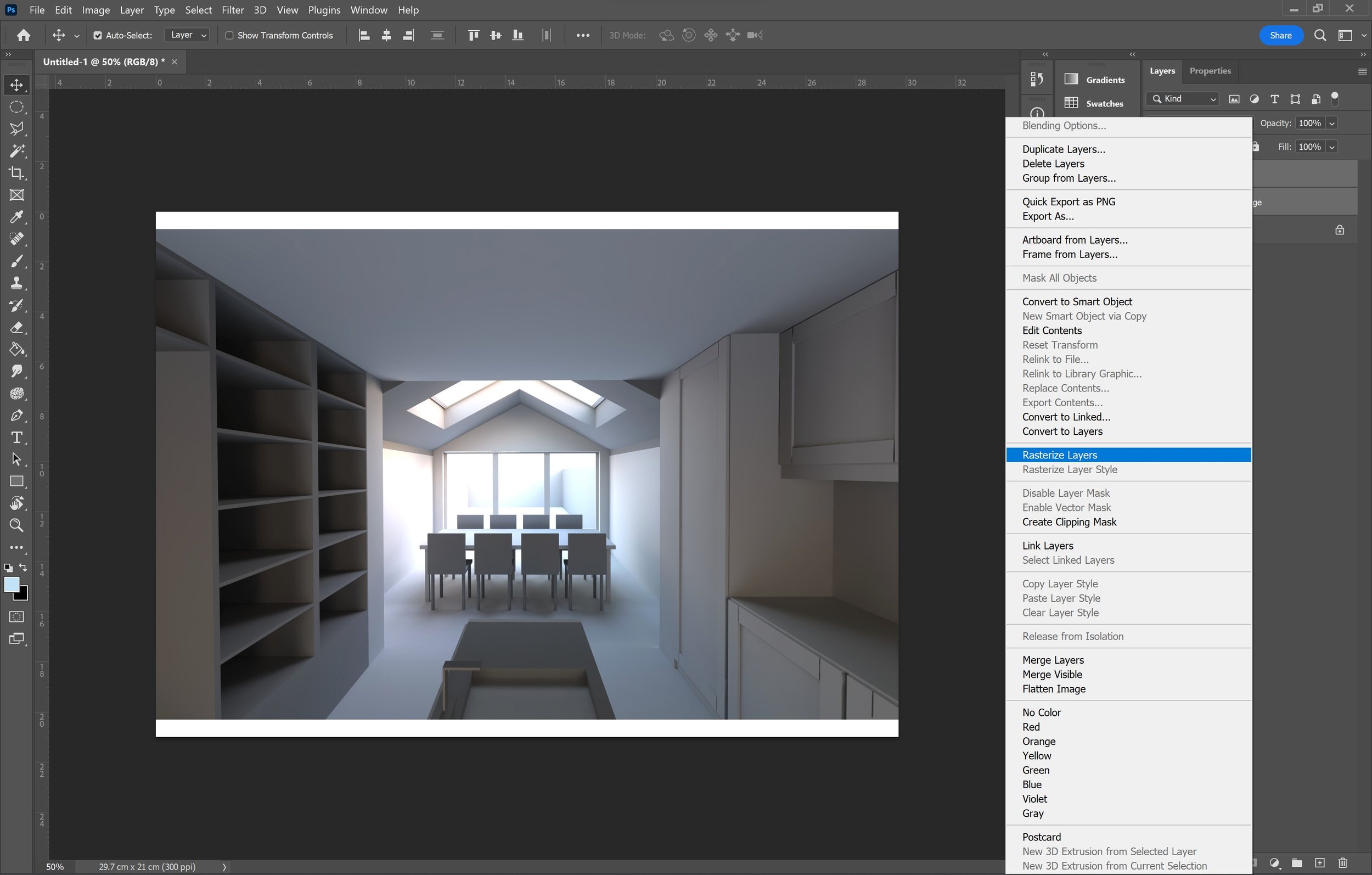Select the Magic Wand tool

click(16, 151)
